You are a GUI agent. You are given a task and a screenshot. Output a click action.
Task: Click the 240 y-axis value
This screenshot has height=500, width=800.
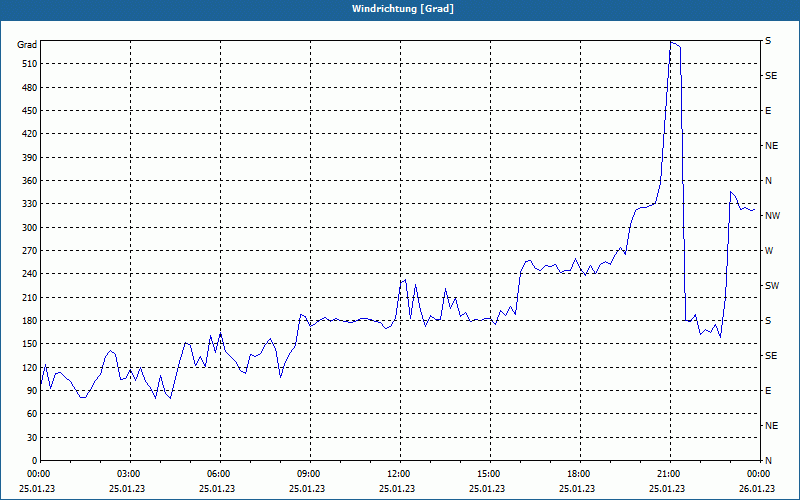coord(30,274)
